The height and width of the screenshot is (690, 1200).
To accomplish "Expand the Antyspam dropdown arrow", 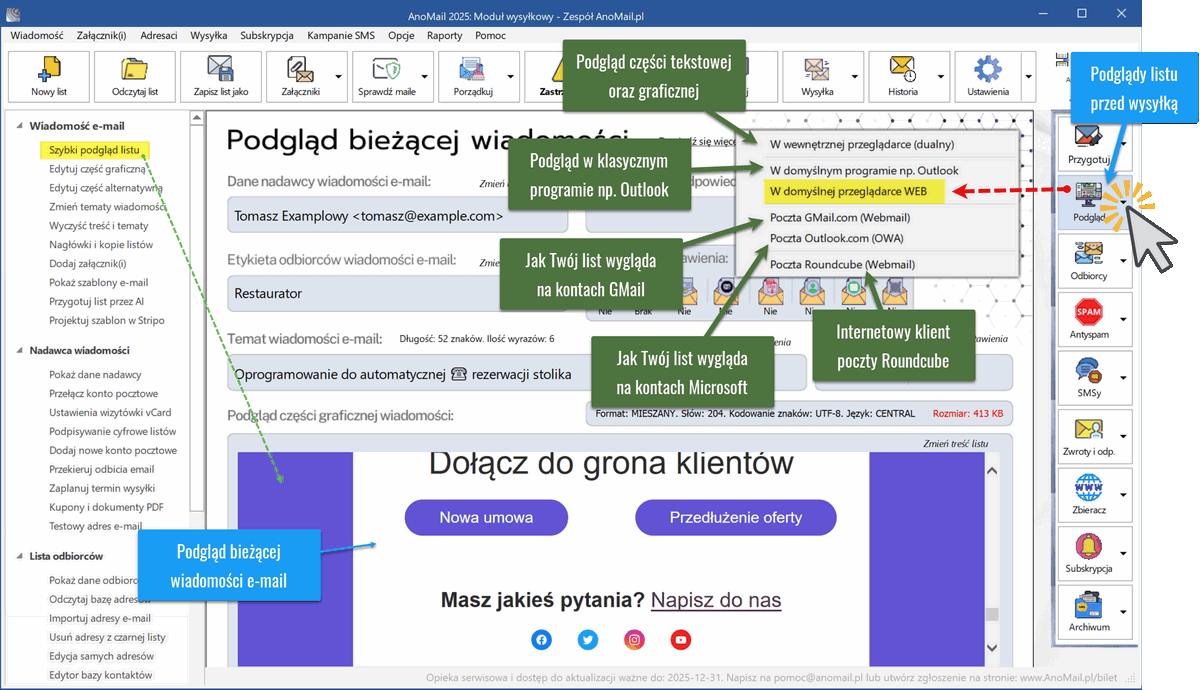I will click(1123, 318).
